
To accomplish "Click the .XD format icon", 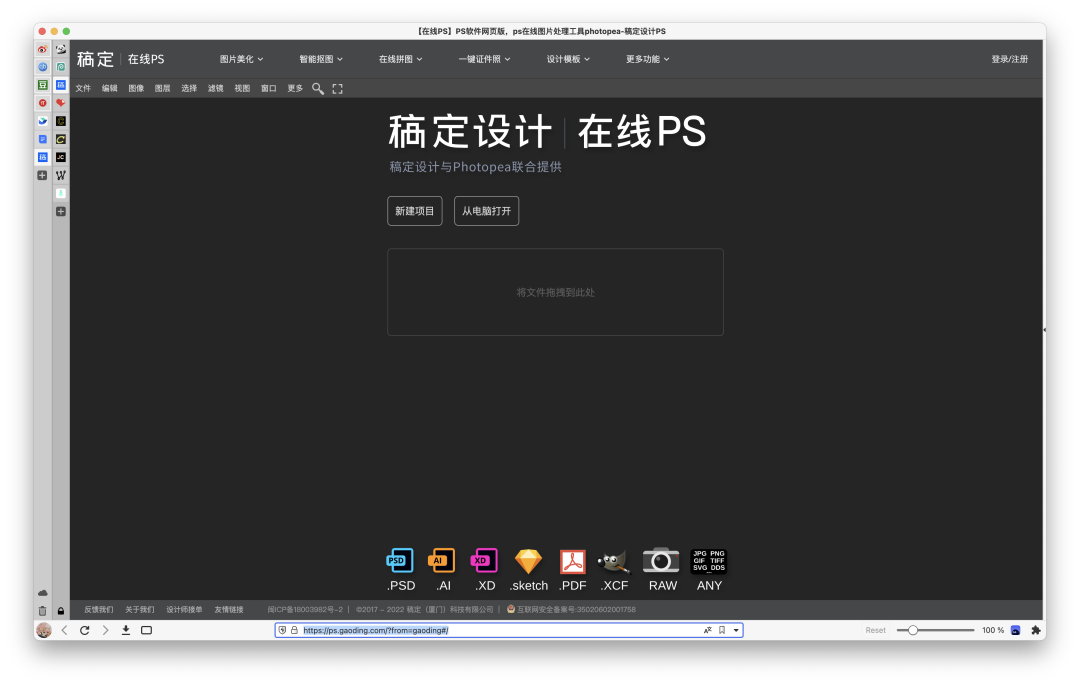I will pyautogui.click(x=484, y=561).
